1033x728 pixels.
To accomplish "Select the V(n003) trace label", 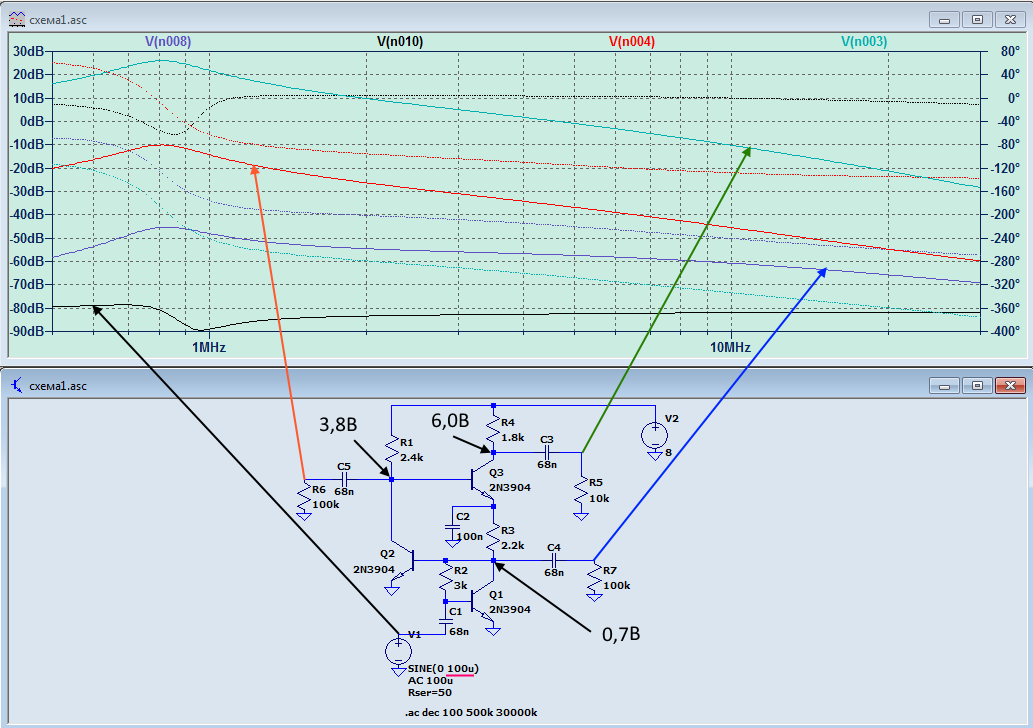I will tap(864, 42).
